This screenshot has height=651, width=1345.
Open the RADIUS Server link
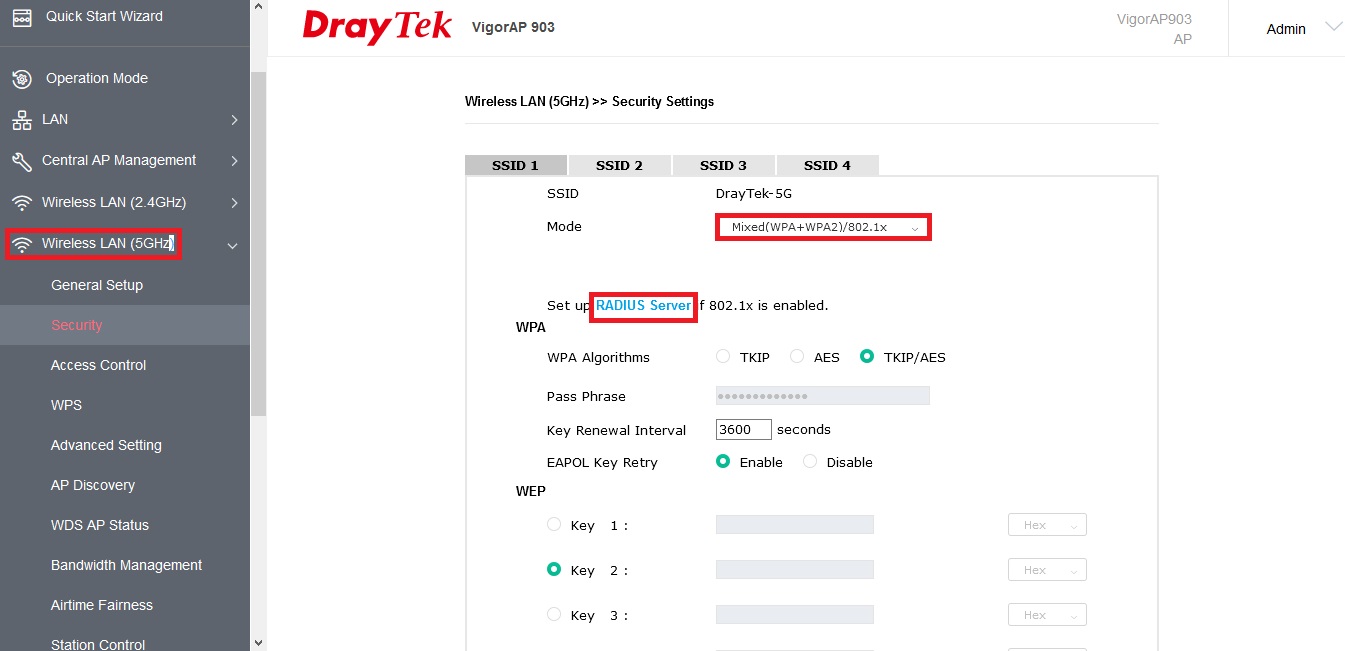pos(643,305)
